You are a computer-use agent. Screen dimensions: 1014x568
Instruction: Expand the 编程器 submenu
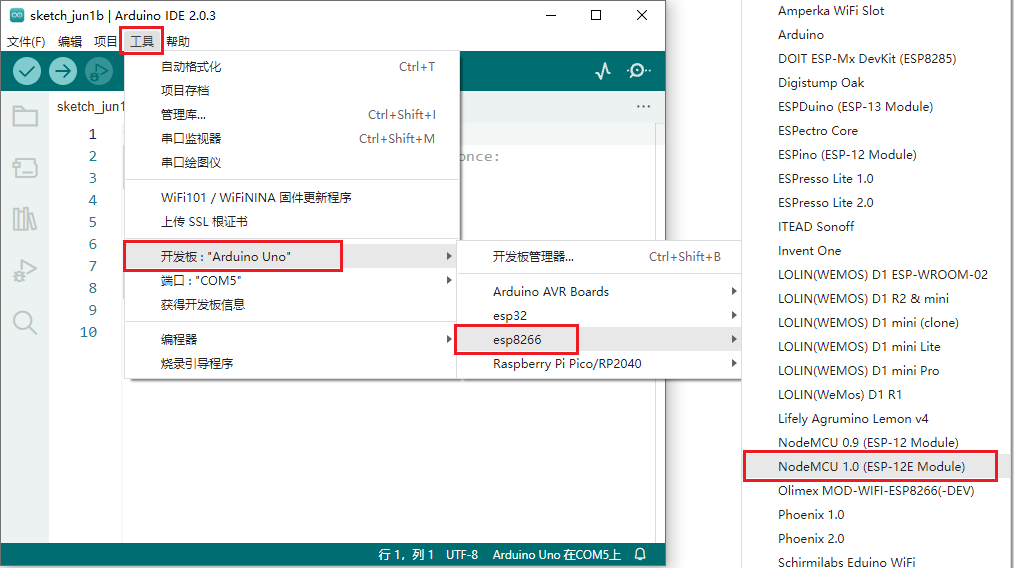pos(291,339)
